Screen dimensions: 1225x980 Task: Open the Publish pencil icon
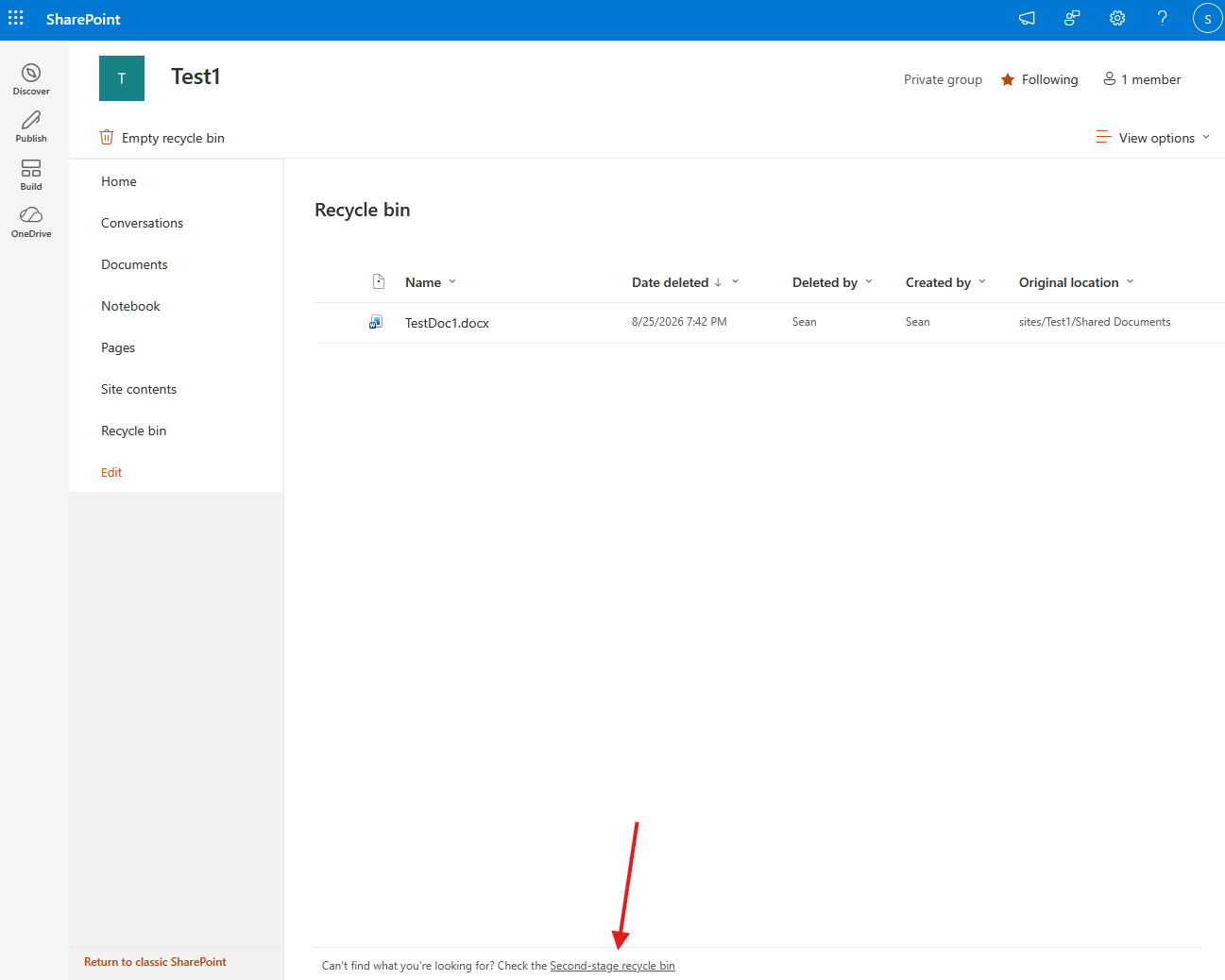tap(31, 120)
